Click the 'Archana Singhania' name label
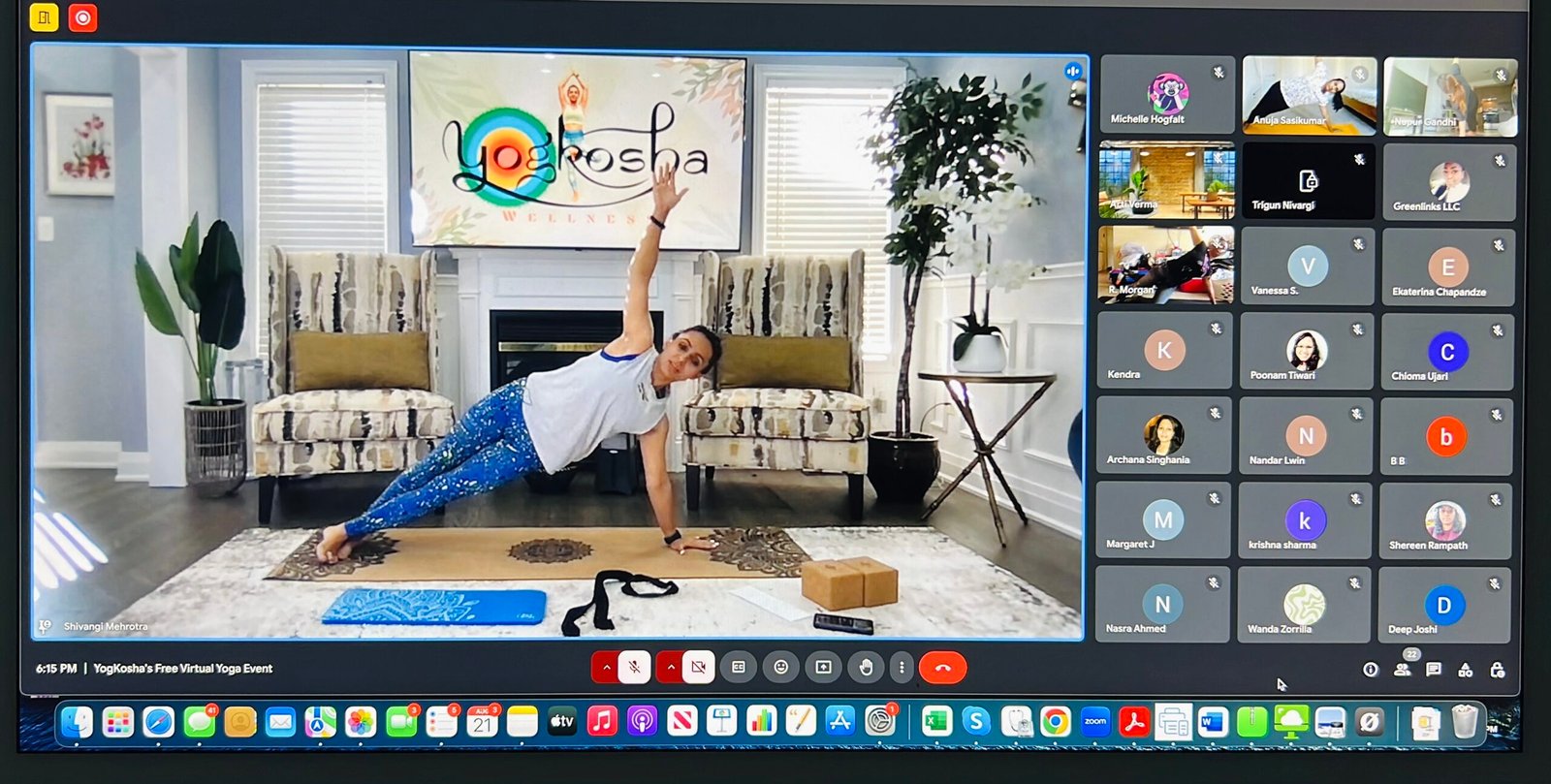1551x784 pixels. click(x=1148, y=459)
